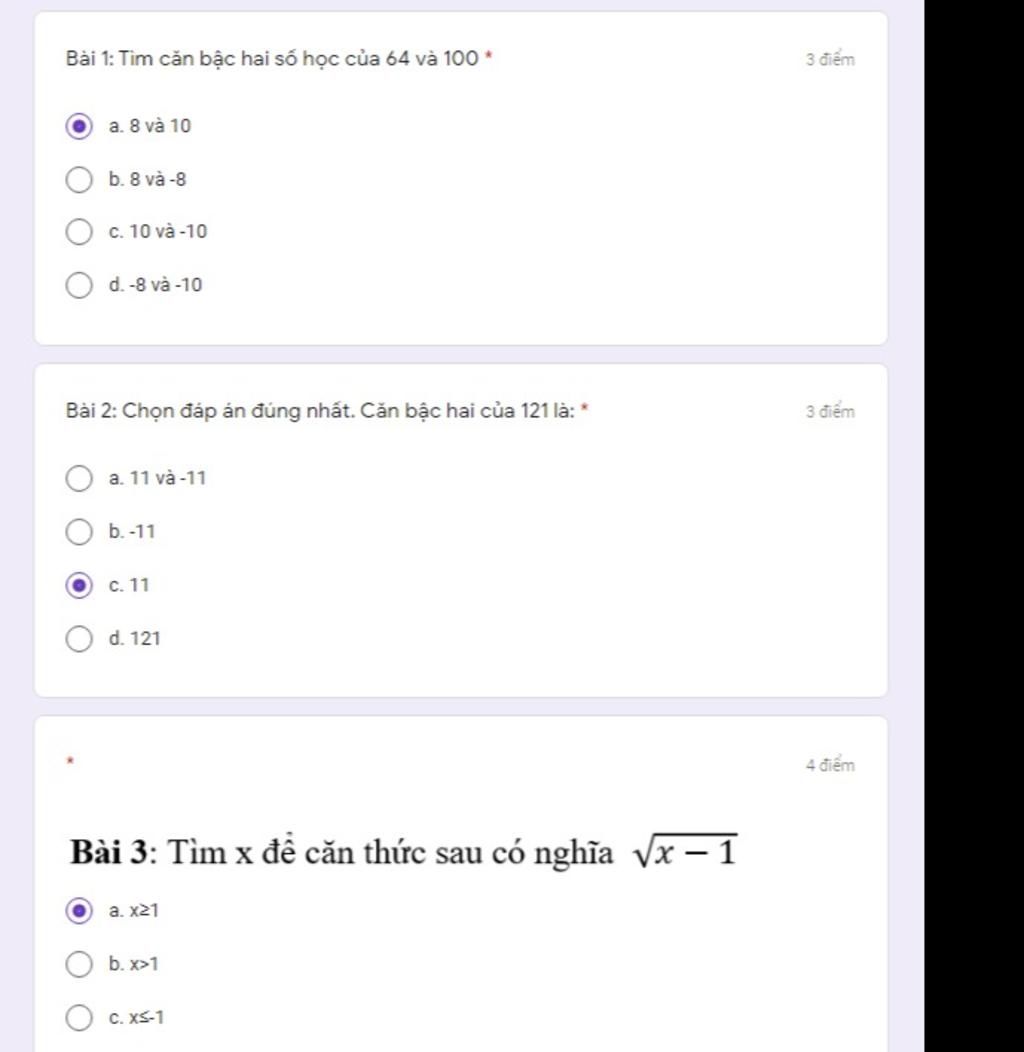Select option 'a. 8 và 10' in Bài 1

(79, 127)
